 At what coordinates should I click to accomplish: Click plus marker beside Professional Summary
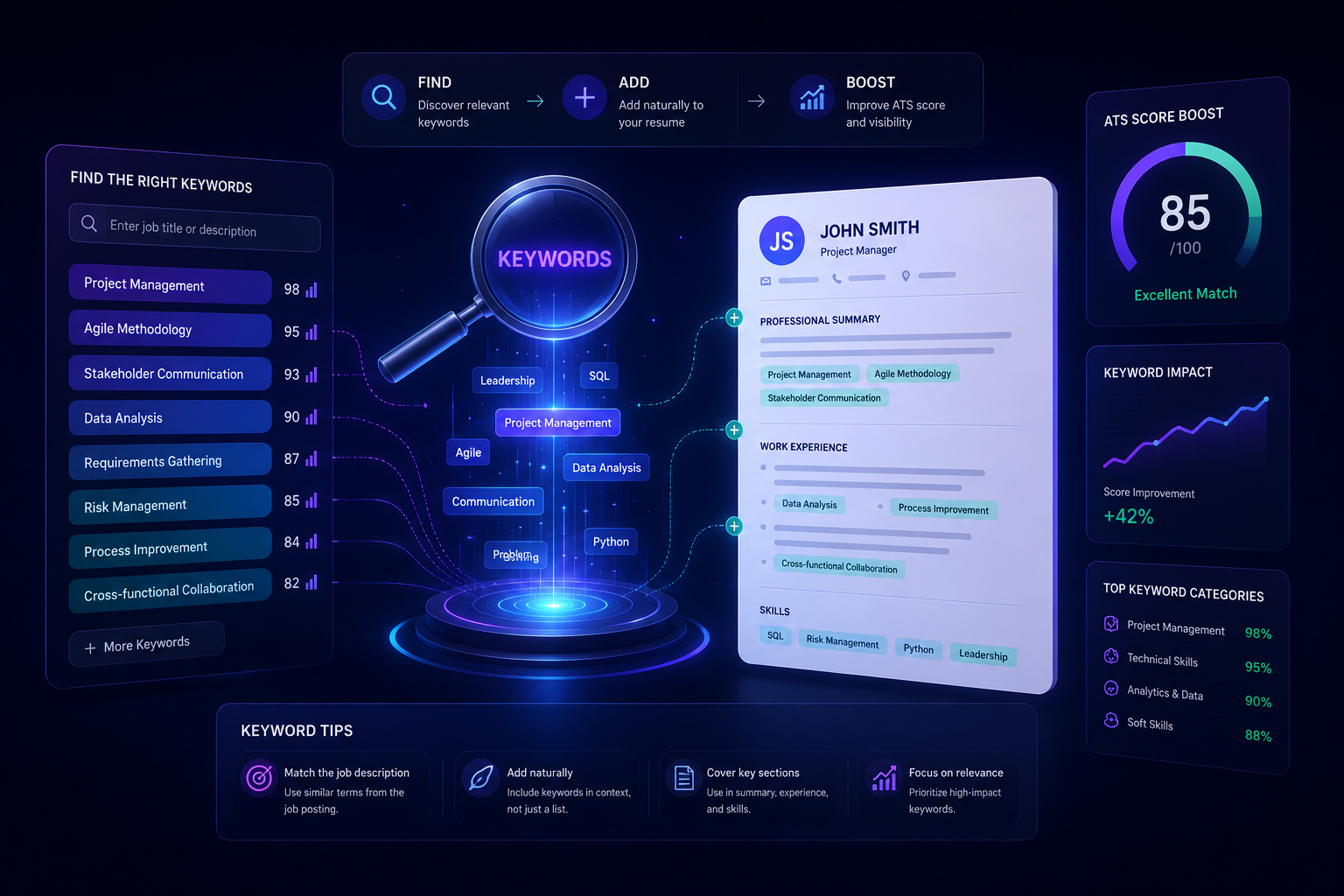(734, 318)
